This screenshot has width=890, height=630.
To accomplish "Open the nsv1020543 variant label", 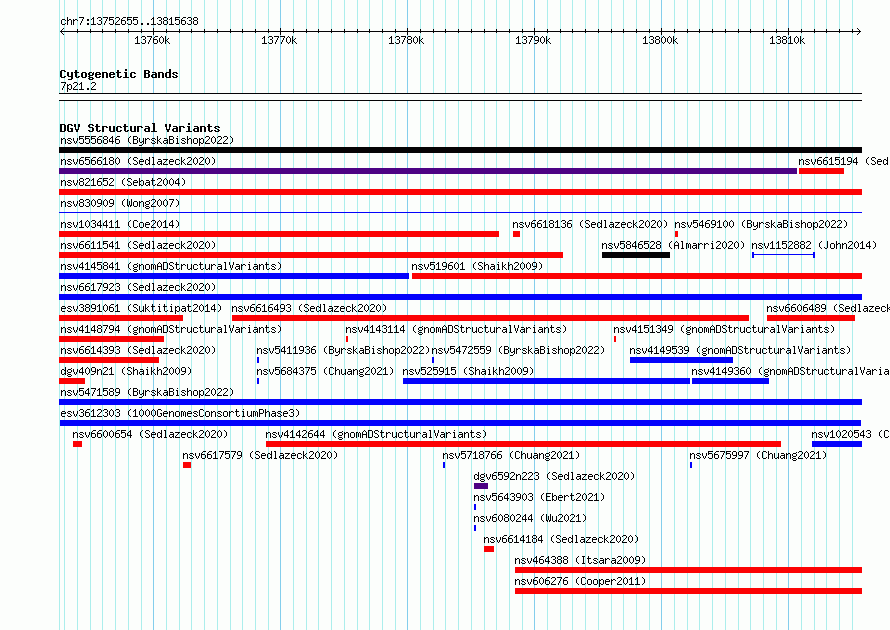I will [850, 434].
